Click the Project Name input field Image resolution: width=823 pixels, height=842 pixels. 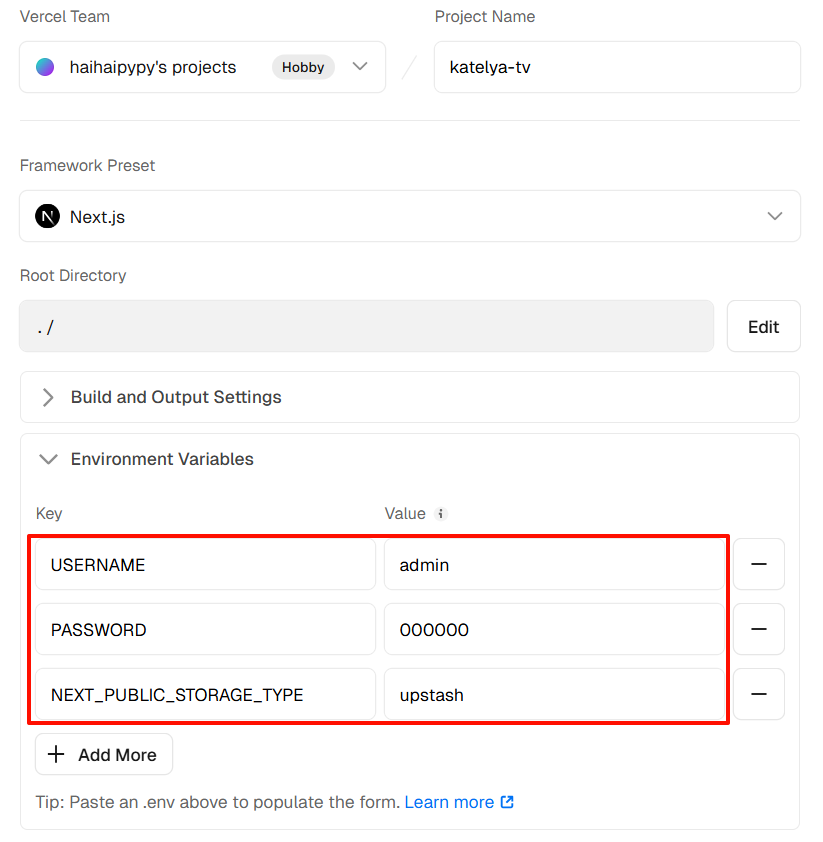(x=616, y=67)
